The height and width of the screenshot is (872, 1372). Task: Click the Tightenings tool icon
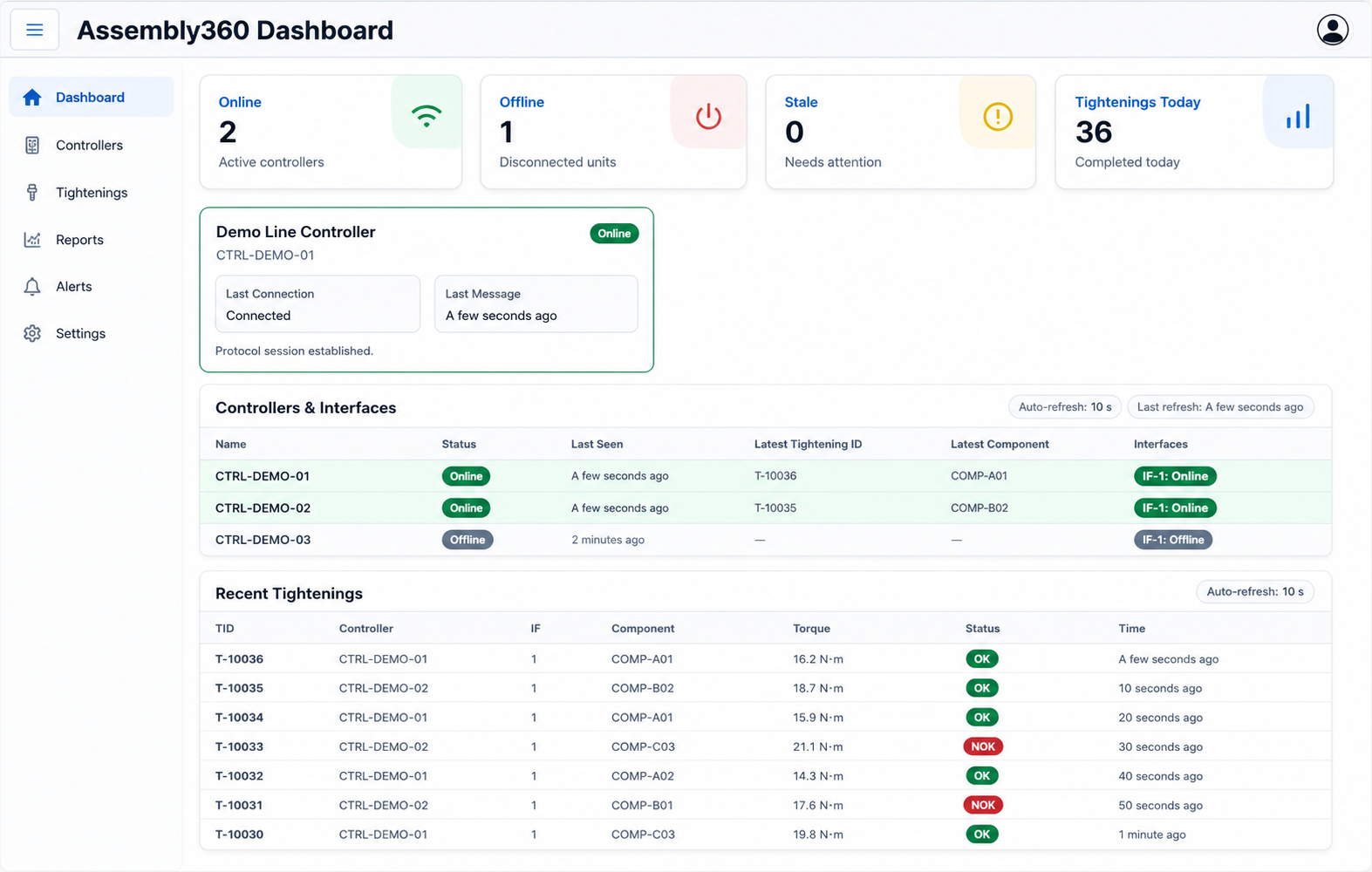coord(32,193)
